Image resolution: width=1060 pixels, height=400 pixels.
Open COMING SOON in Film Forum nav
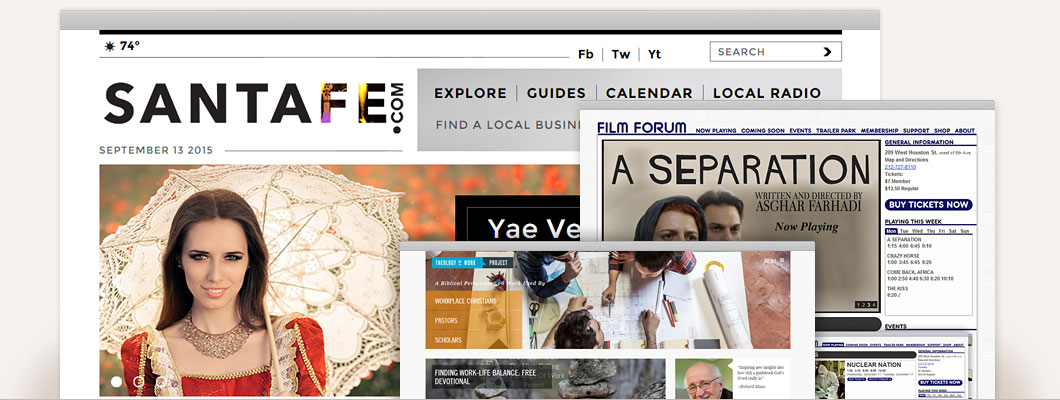point(763,130)
